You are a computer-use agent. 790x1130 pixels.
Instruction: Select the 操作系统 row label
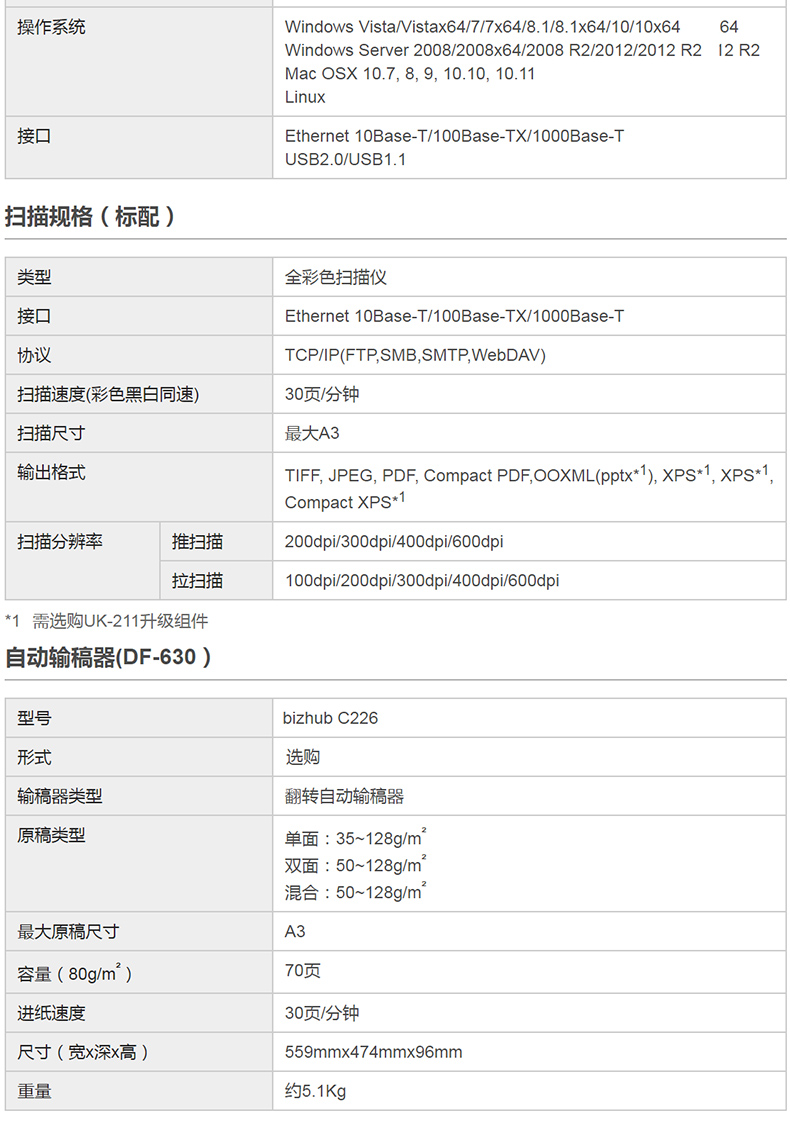pos(51,27)
